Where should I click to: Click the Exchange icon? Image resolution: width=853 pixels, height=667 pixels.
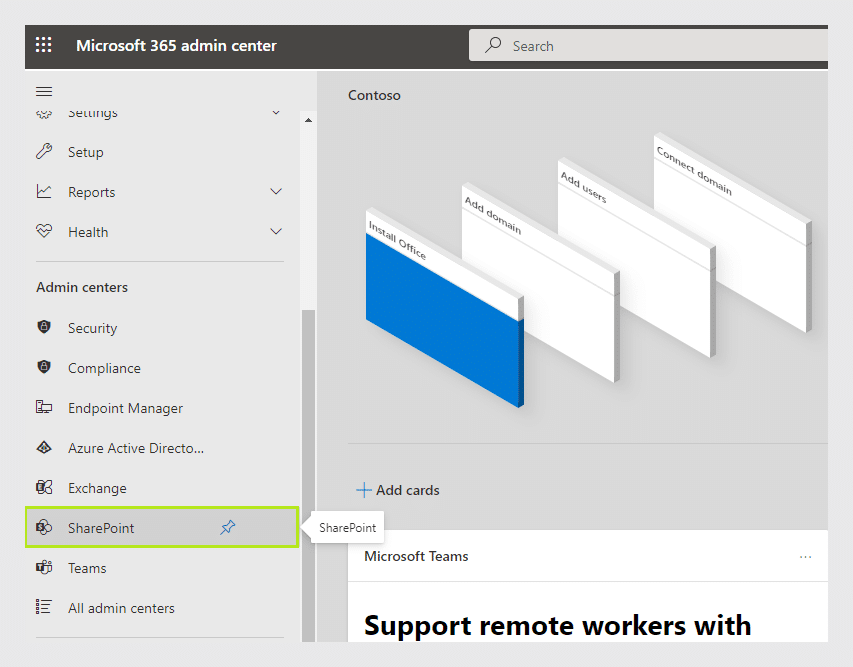[x=44, y=487]
